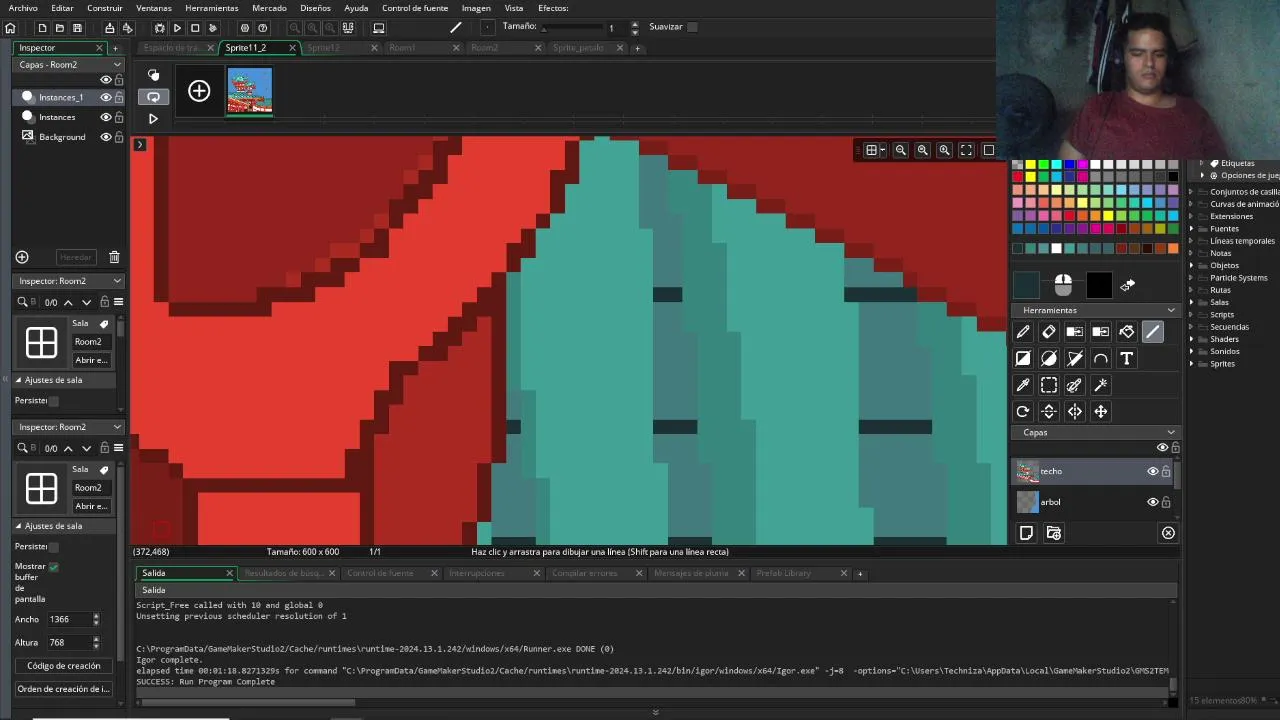Collapse the upper Ajustes de sala section

pos(18,380)
